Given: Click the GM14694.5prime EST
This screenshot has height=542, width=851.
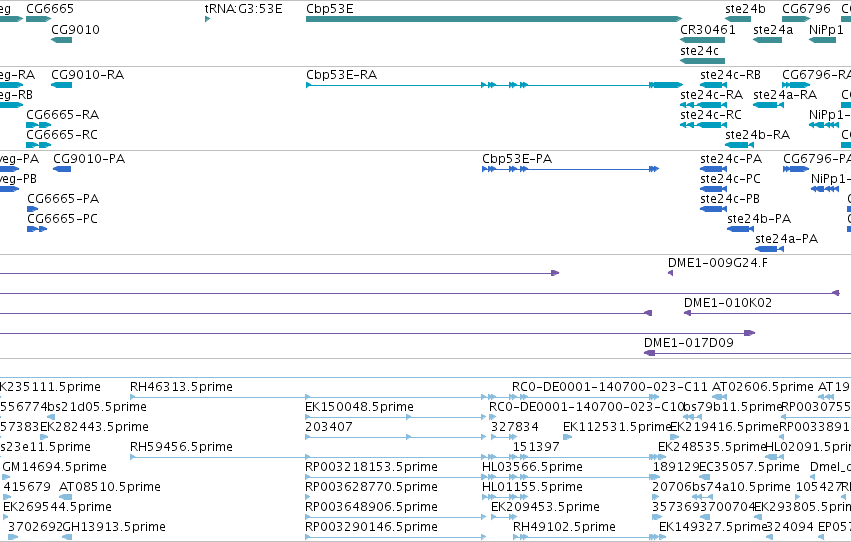Looking at the screenshot, I should click(x=6, y=477).
